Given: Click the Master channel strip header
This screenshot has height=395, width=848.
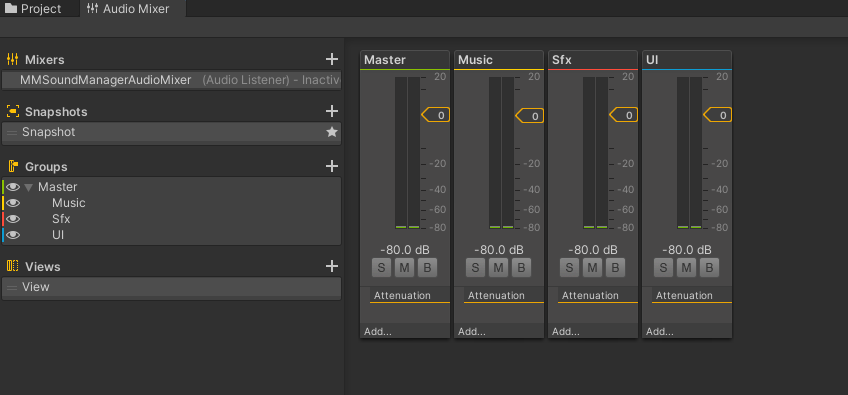Looking at the screenshot, I should (x=405, y=60).
